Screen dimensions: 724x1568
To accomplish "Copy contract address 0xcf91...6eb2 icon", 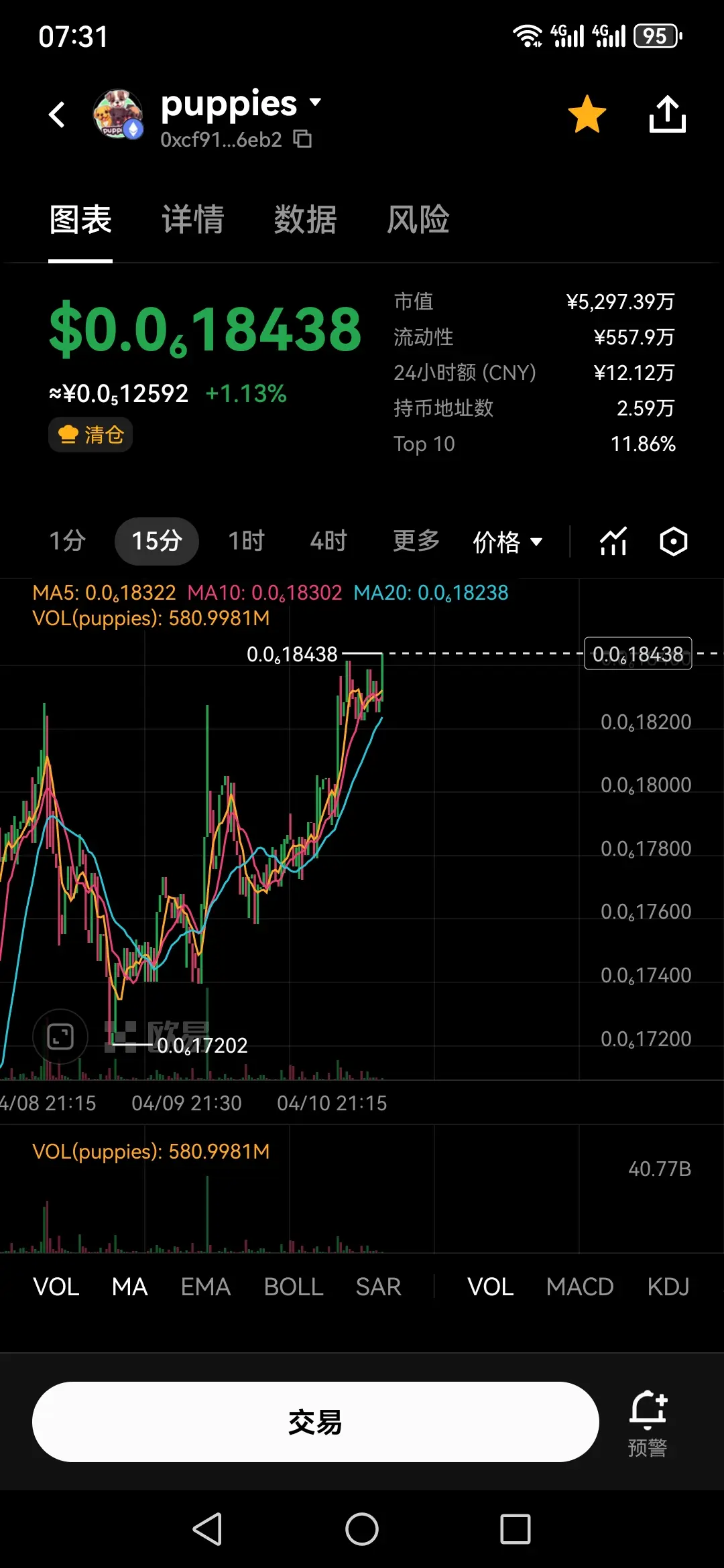I will [x=303, y=139].
